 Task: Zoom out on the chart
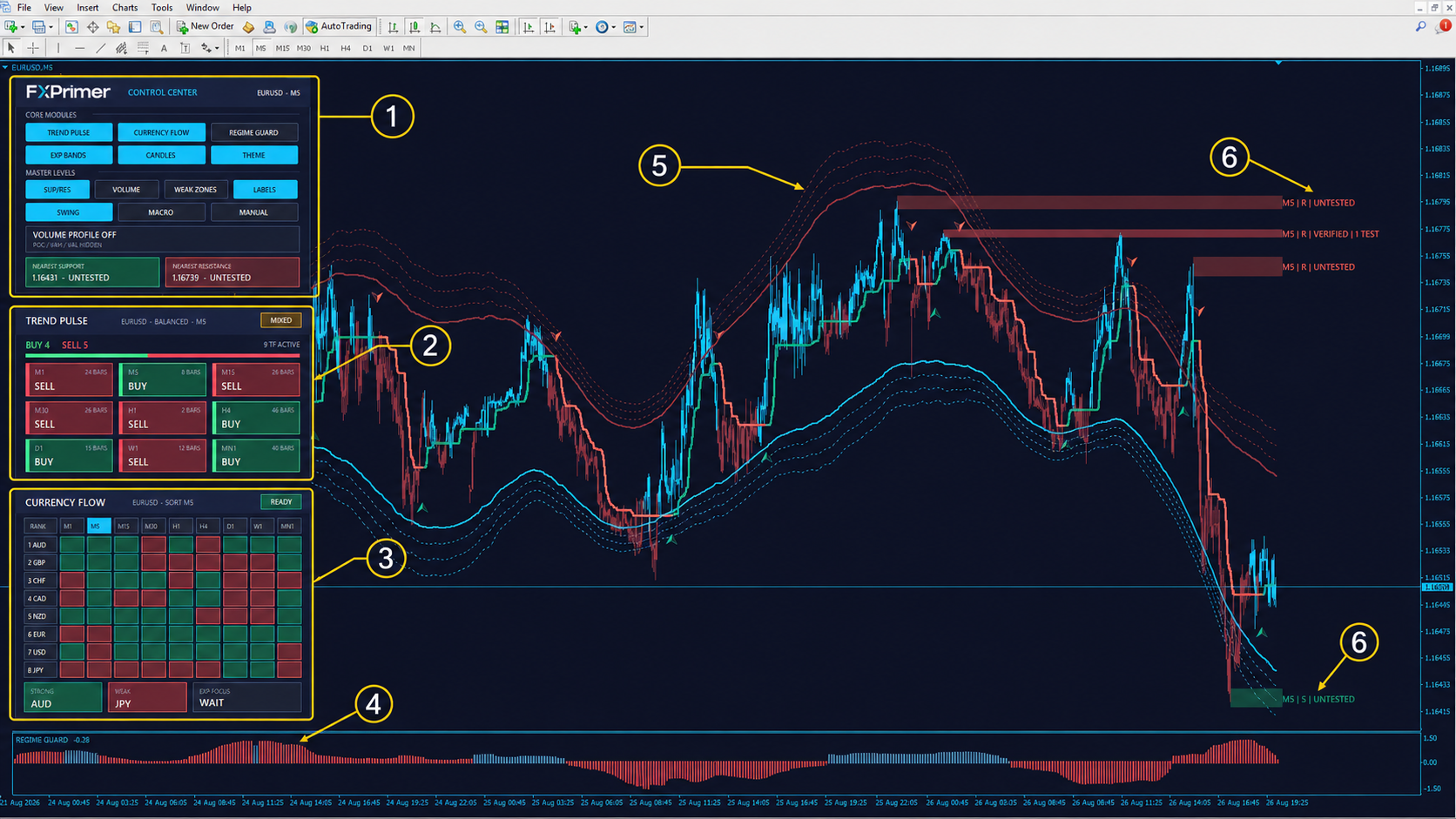(481, 27)
